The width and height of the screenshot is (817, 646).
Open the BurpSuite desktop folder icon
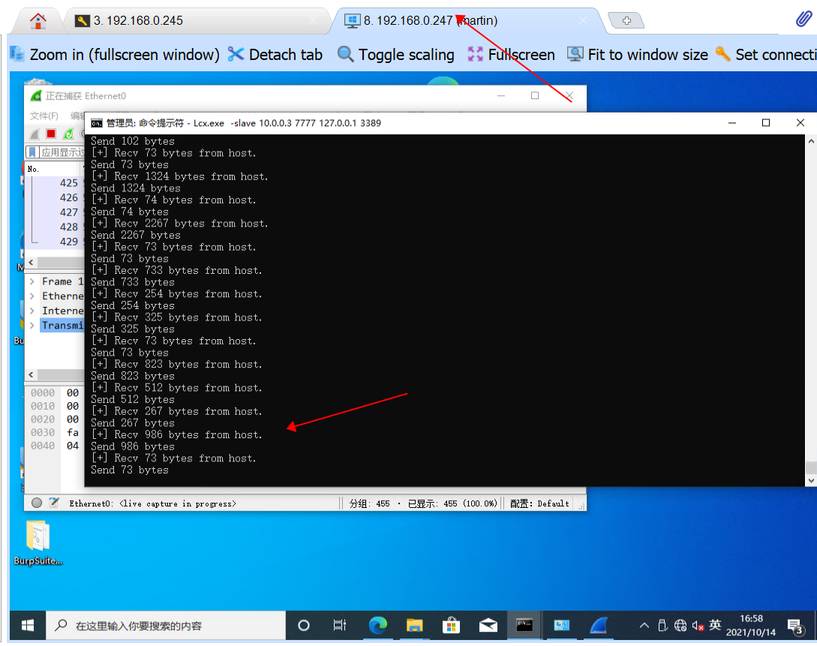(x=38, y=537)
